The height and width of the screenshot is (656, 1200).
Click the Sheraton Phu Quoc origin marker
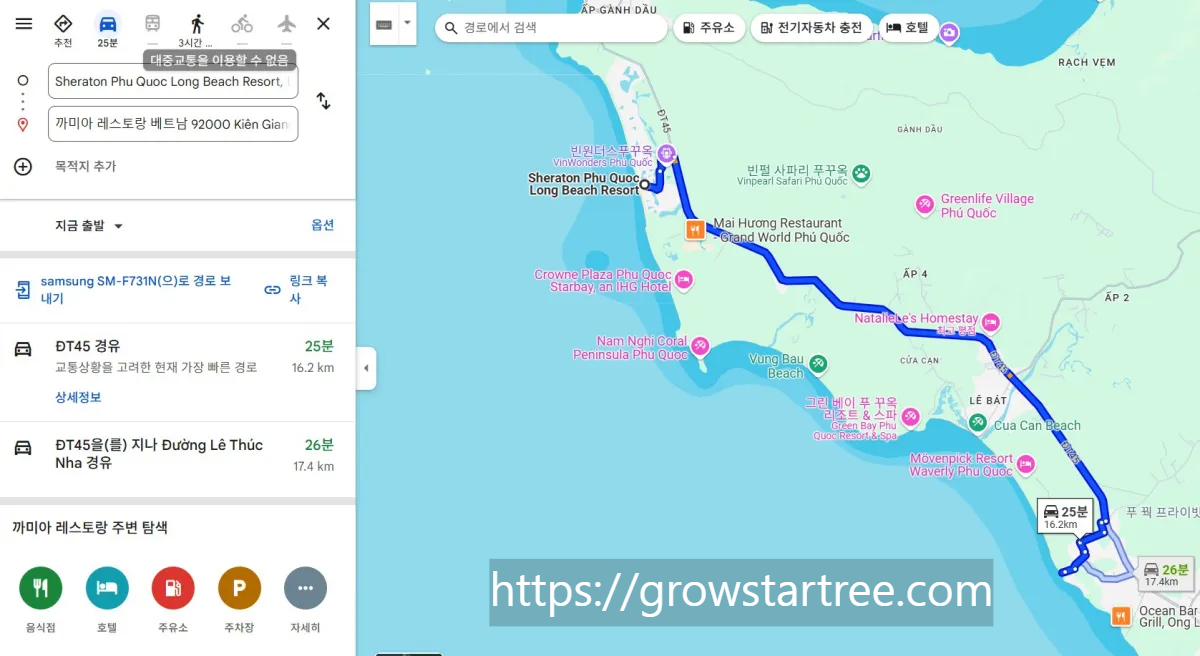(645, 184)
